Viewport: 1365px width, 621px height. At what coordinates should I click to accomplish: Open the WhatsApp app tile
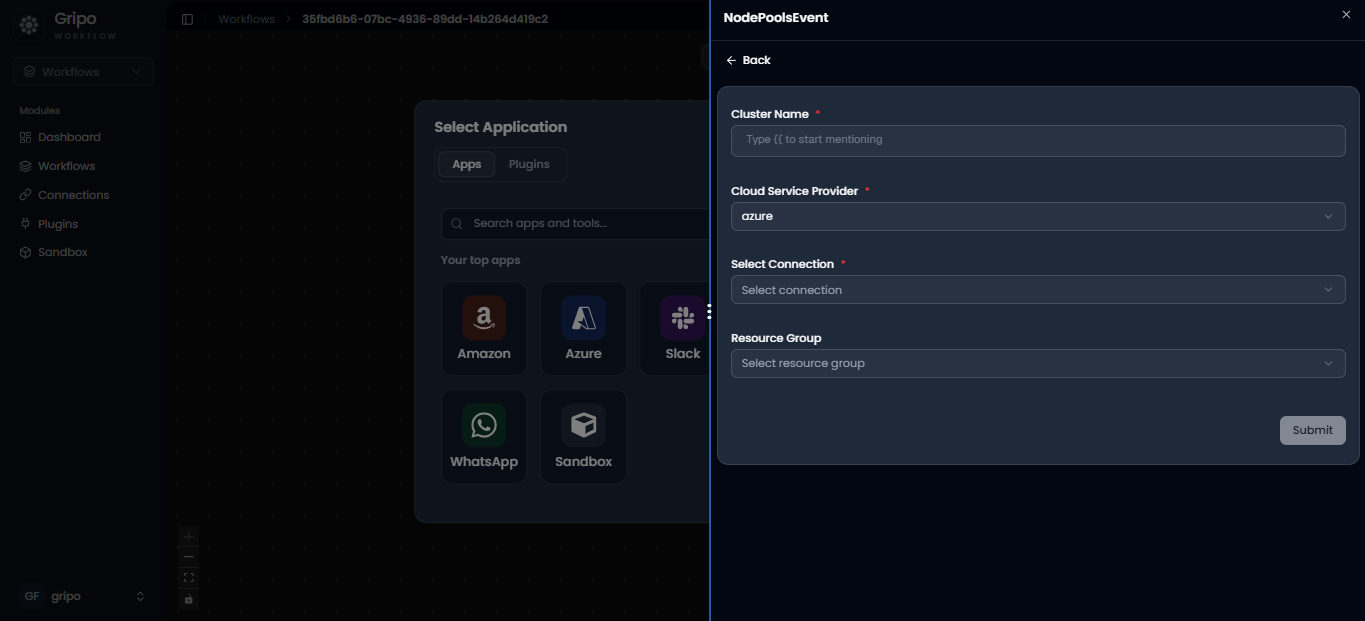pyautogui.click(x=484, y=437)
